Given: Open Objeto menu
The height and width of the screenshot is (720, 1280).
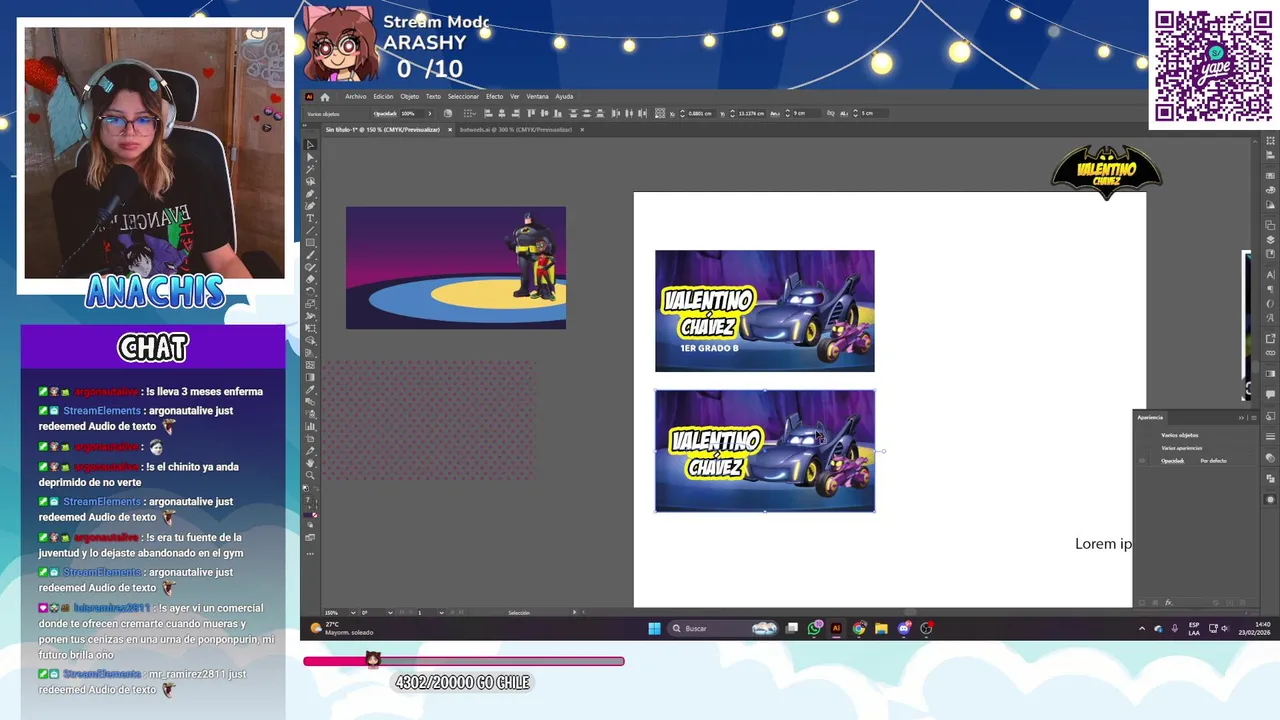Looking at the screenshot, I should pyautogui.click(x=410, y=97).
